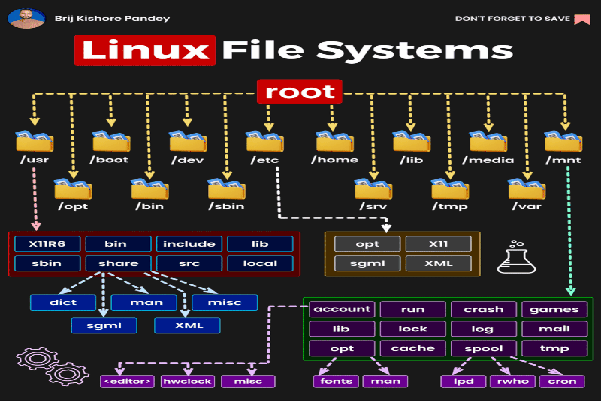This screenshot has width=601, height=401.
Task: Click the sgml box under /etc
Action: [366, 264]
